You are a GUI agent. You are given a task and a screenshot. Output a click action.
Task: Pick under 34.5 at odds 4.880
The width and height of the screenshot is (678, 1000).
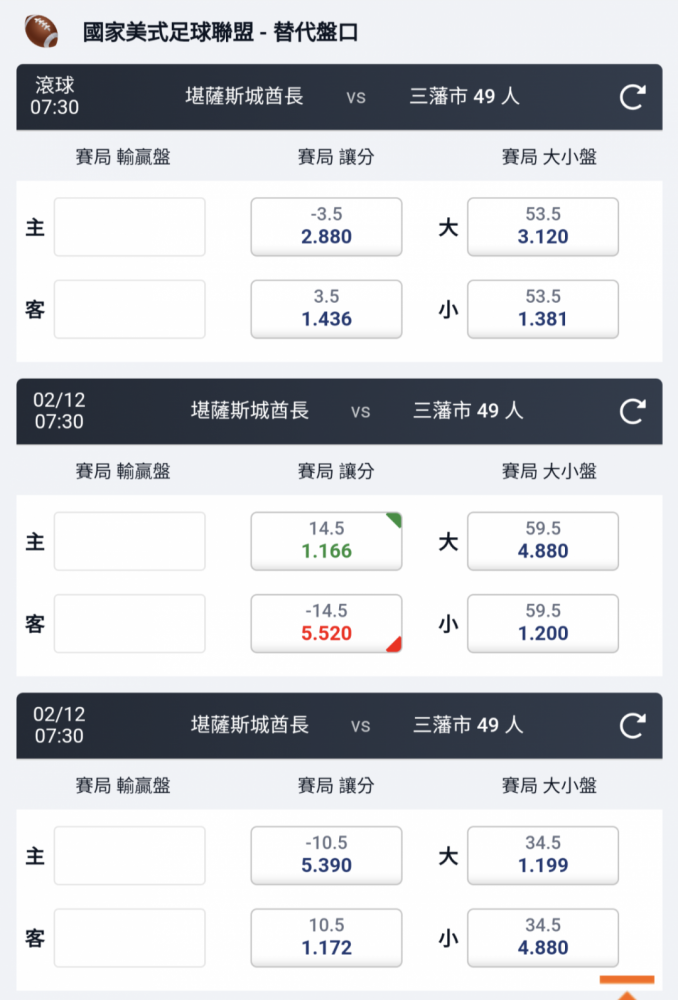[x=543, y=938]
